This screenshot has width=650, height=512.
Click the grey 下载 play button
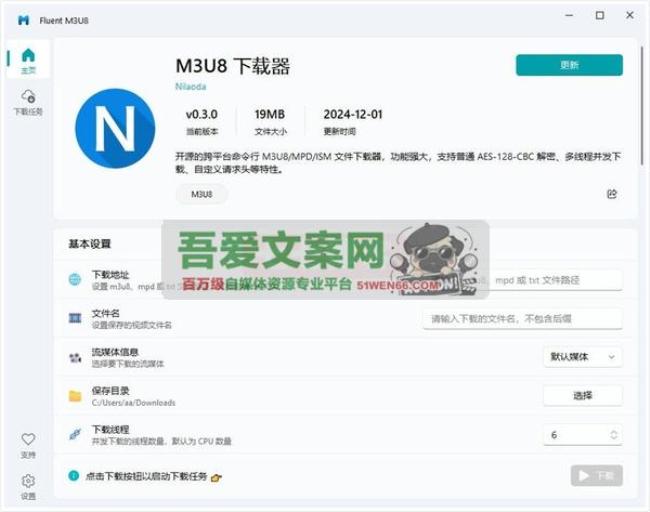point(597,475)
